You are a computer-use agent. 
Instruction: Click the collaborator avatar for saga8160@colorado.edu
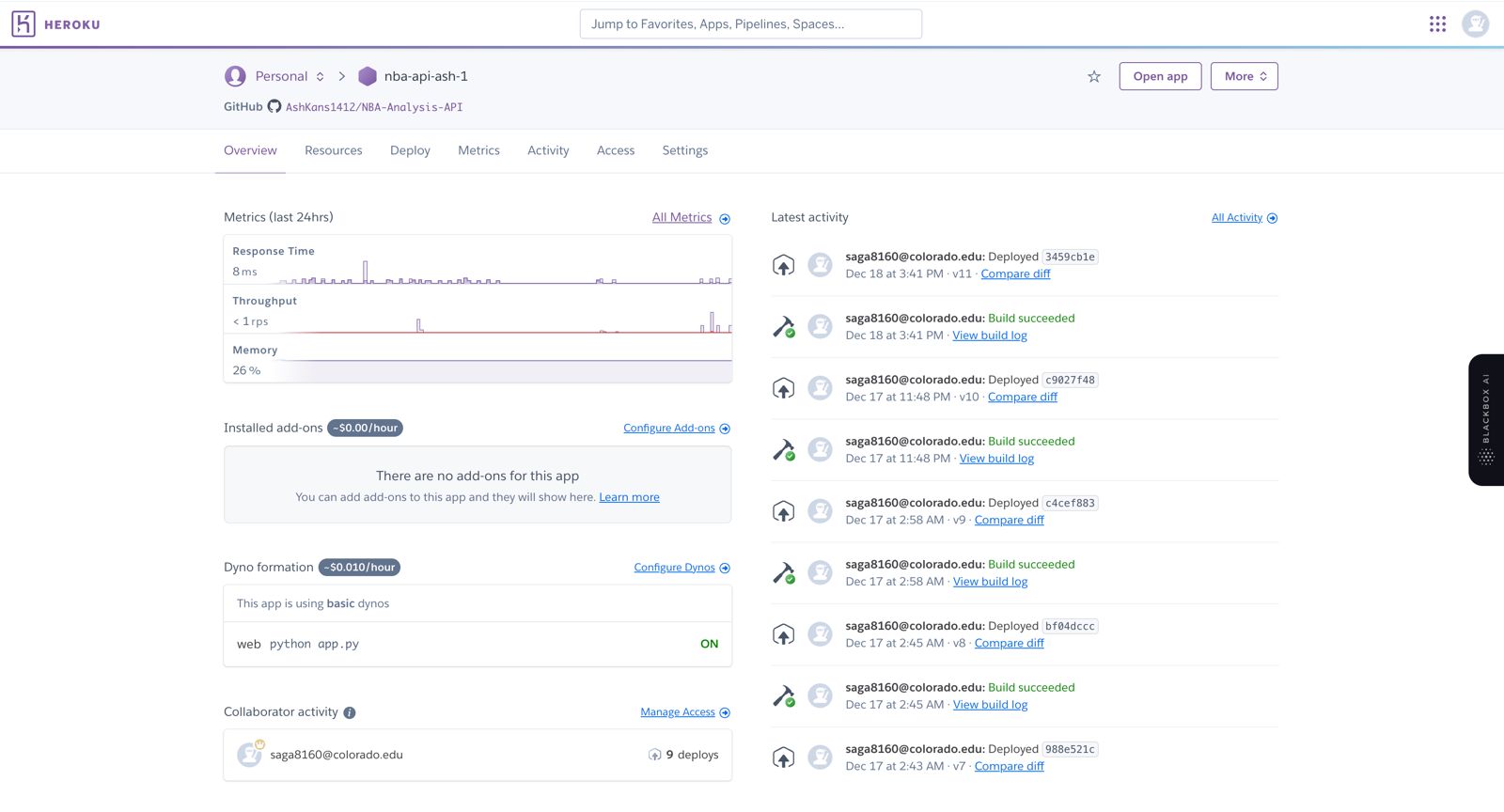click(249, 755)
